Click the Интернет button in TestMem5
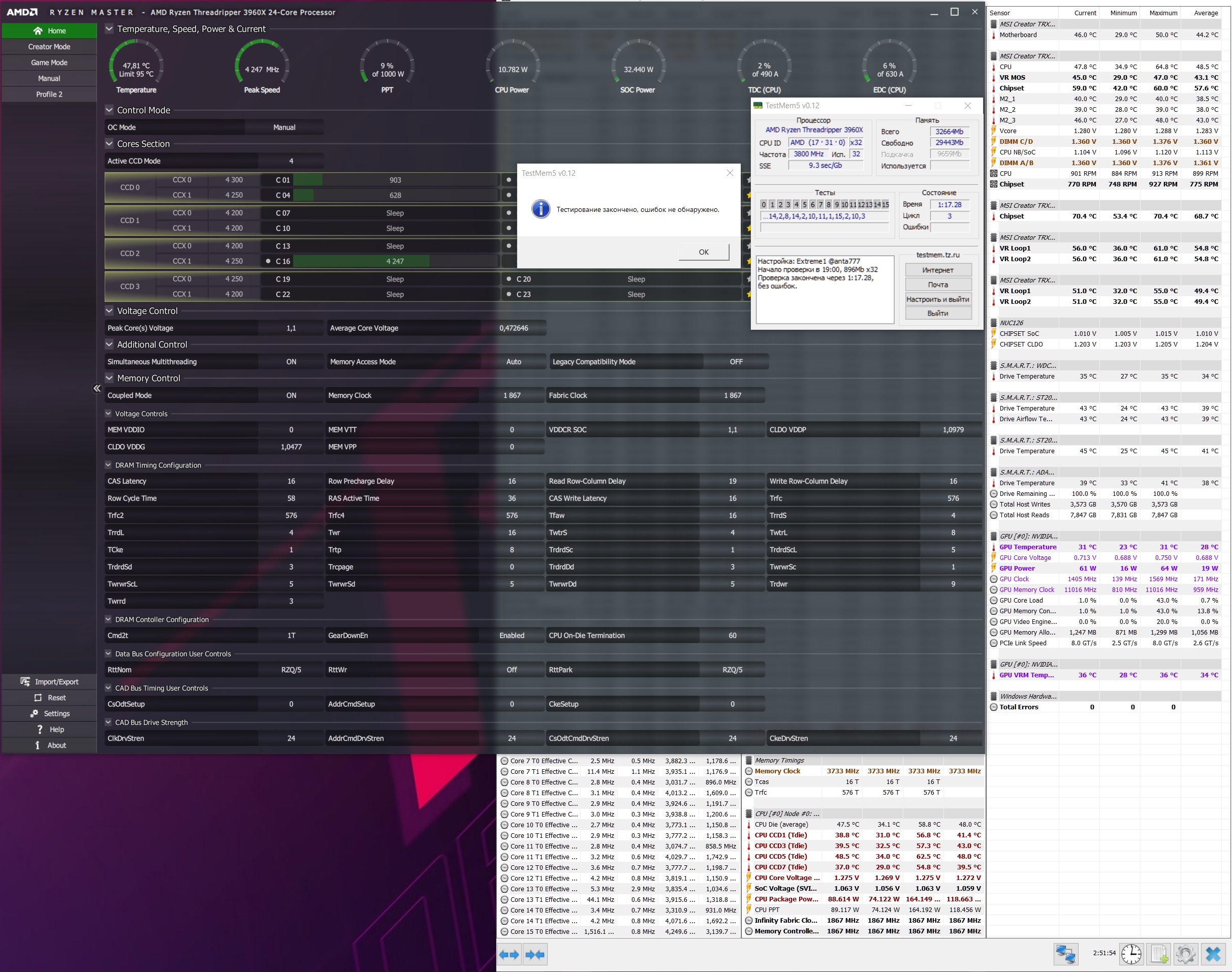This screenshot has width=1232, height=972. [937, 270]
